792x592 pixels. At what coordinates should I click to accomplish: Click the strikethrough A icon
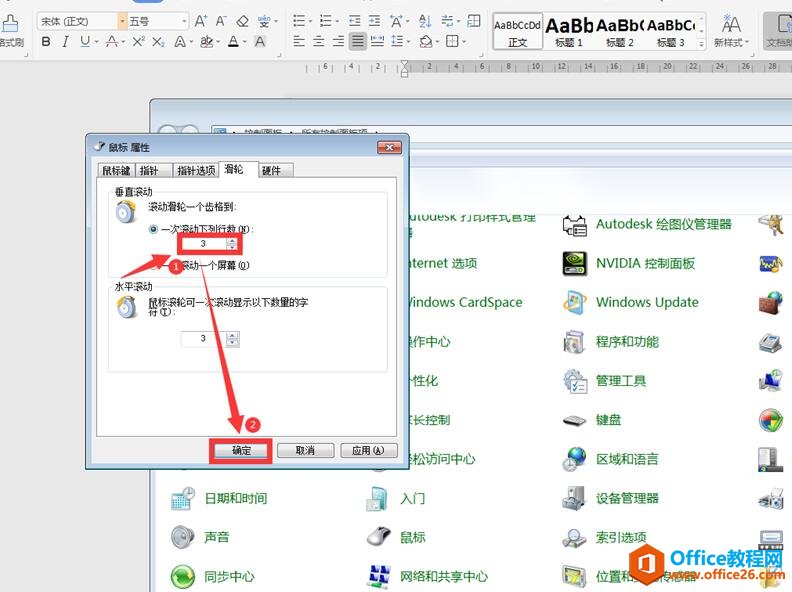click(x=112, y=41)
